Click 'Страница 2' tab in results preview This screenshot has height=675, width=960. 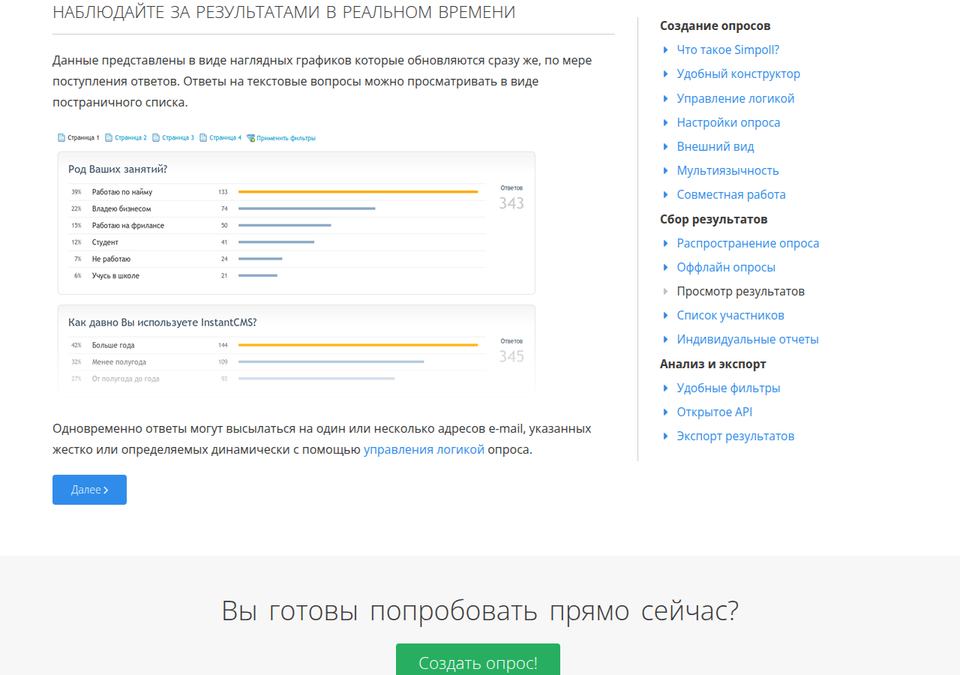pyautogui.click(x=130, y=138)
